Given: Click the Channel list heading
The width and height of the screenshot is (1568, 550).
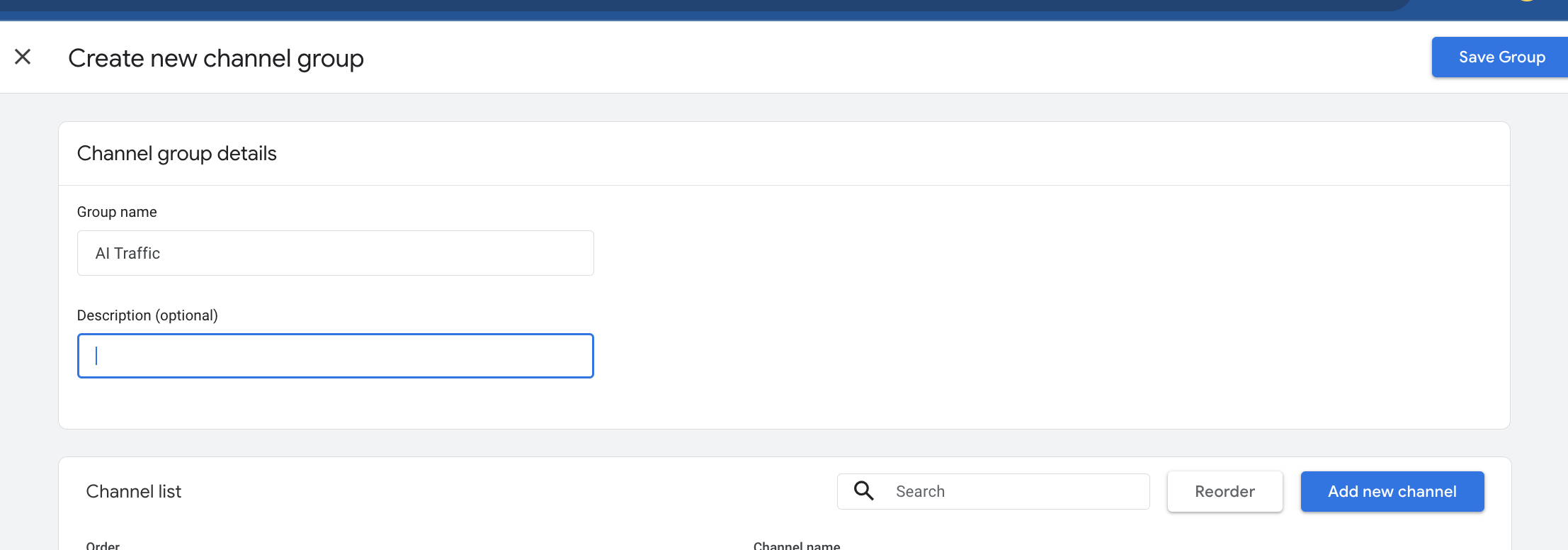Looking at the screenshot, I should (x=134, y=491).
